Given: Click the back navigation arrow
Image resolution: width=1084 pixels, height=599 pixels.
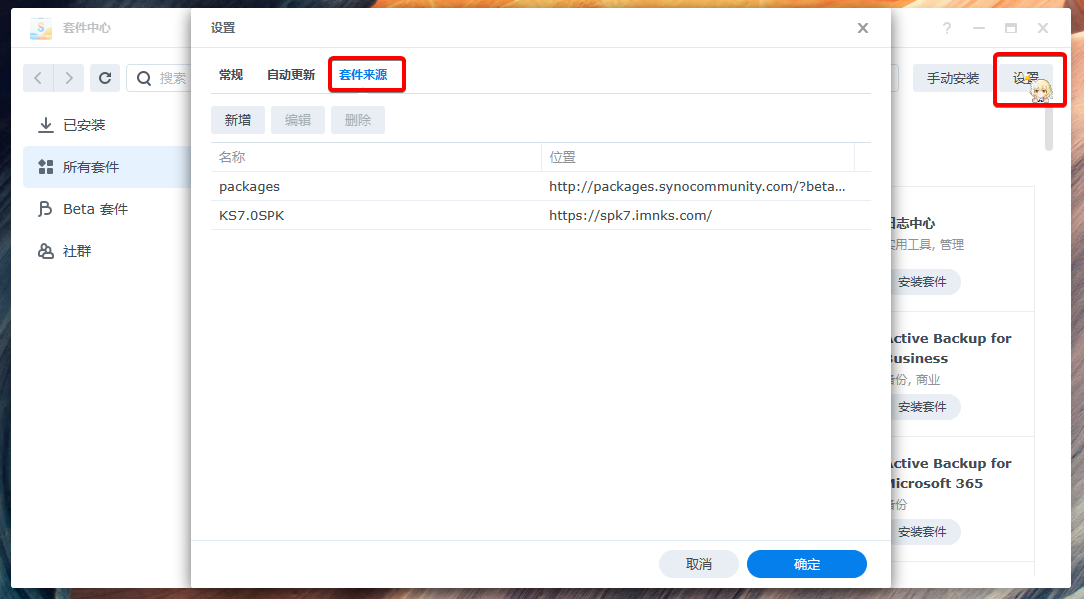Looking at the screenshot, I should tap(39, 78).
